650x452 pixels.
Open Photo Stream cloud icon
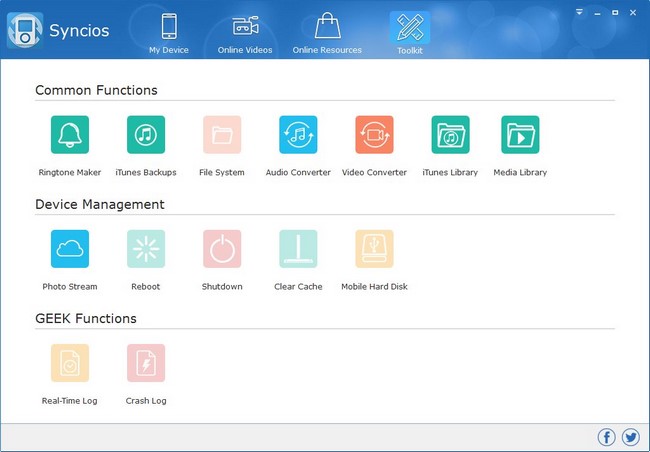(70, 249)
